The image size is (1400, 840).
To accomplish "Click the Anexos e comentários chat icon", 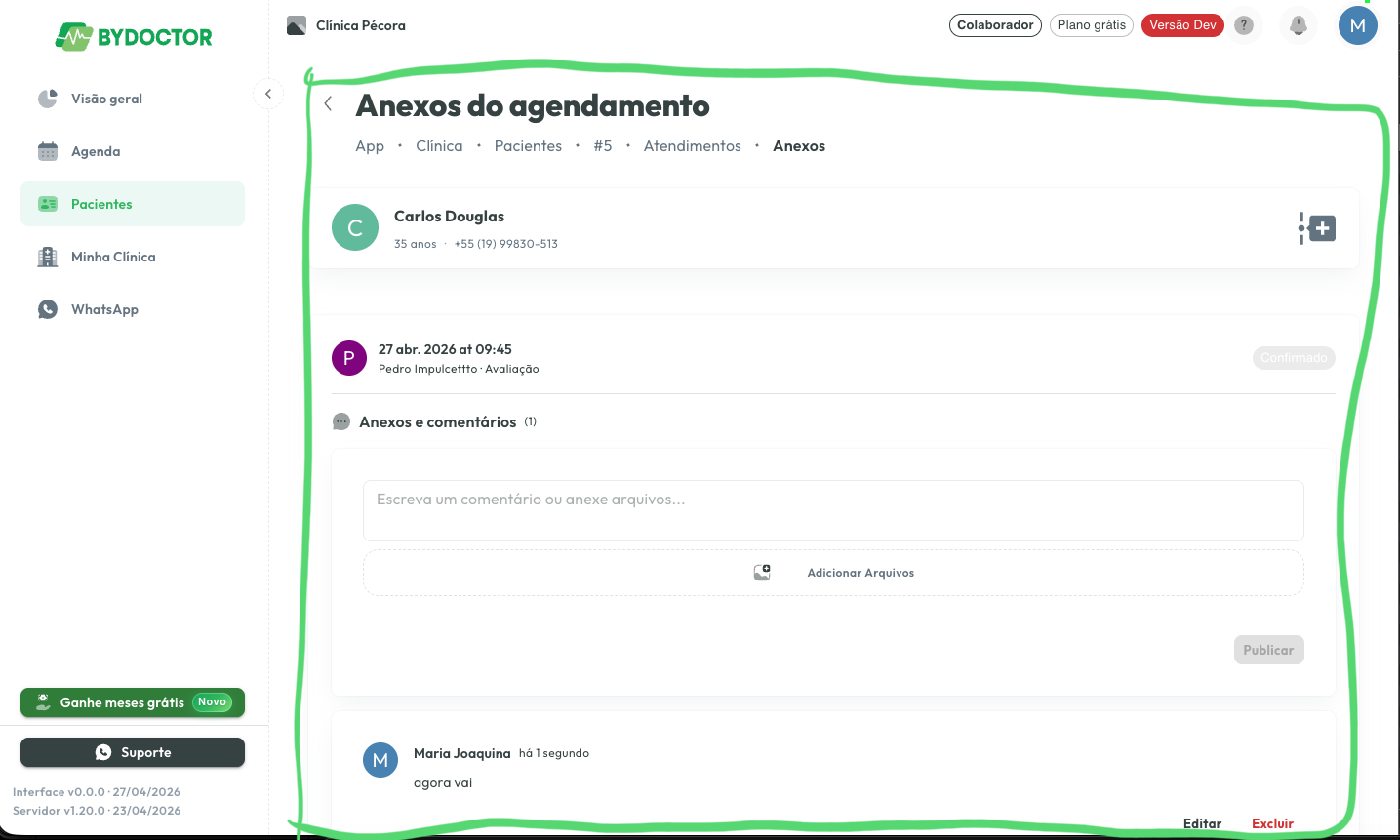I will pos(341,421).
